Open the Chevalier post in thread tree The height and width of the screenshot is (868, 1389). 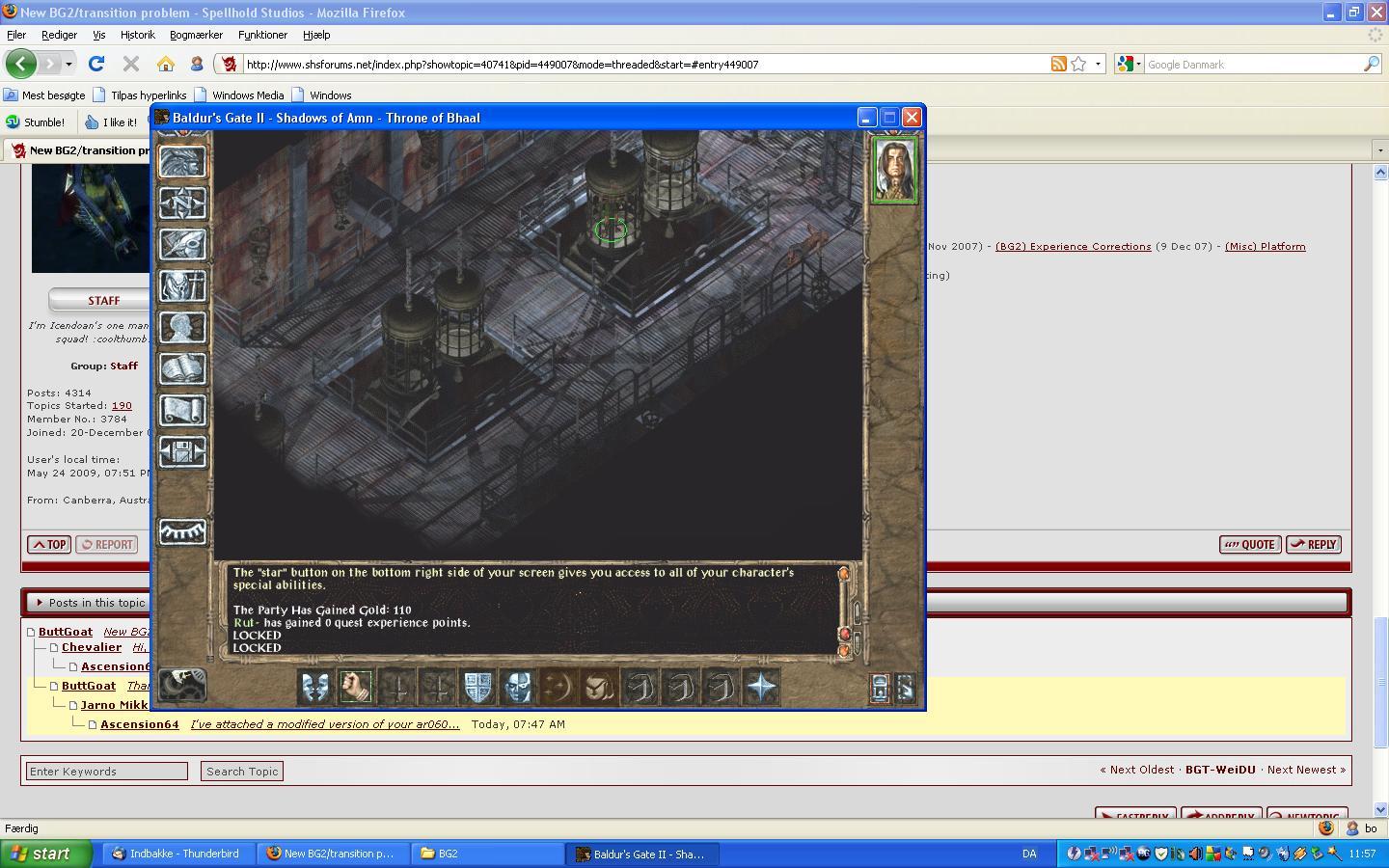point(92,648)
